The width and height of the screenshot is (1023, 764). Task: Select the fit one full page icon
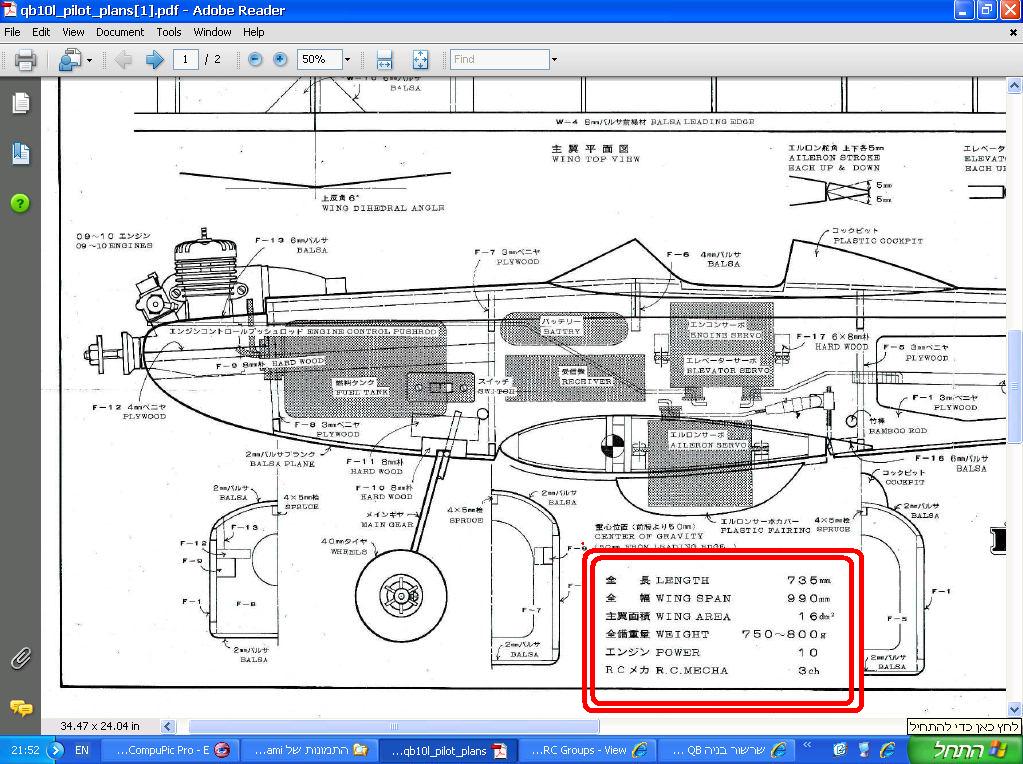(x=421, y=59)
